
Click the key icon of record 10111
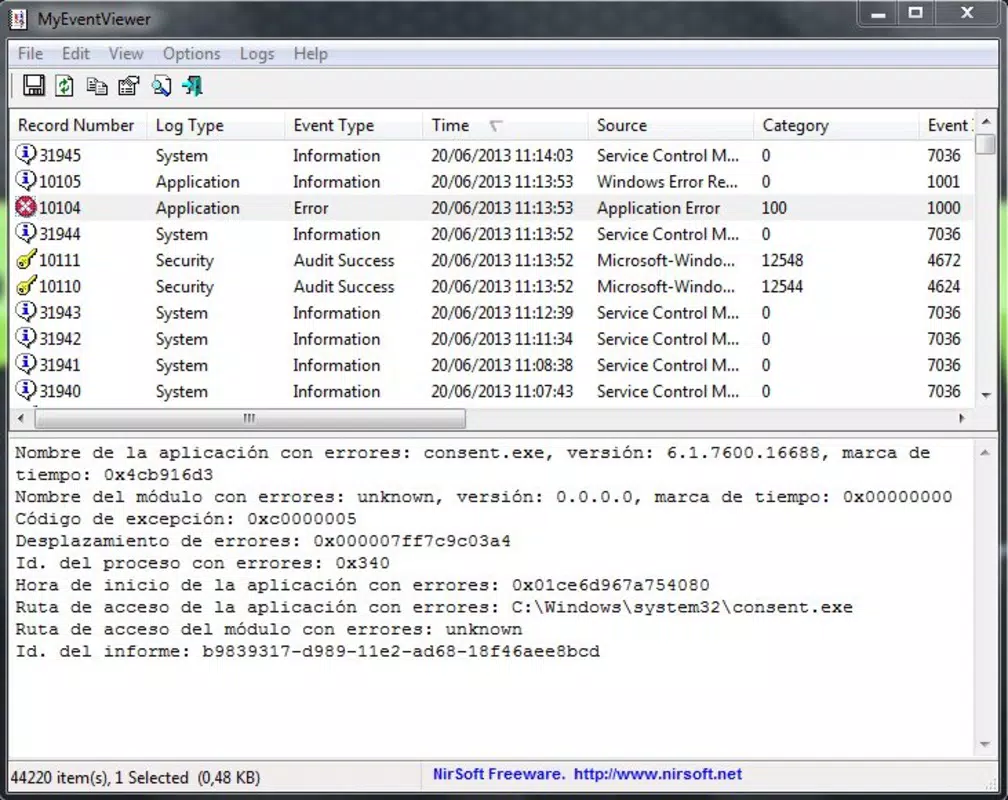click(26, 259)
